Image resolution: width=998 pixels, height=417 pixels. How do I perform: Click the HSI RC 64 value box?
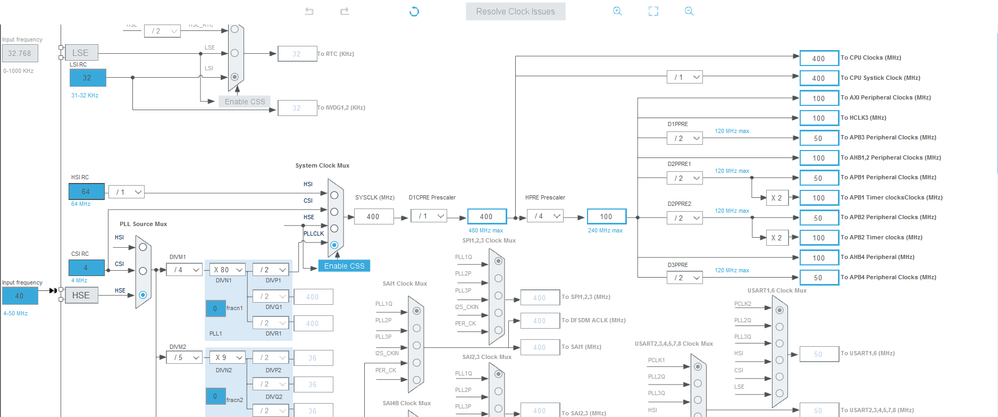pyautogui.click(x=87, y=192)
